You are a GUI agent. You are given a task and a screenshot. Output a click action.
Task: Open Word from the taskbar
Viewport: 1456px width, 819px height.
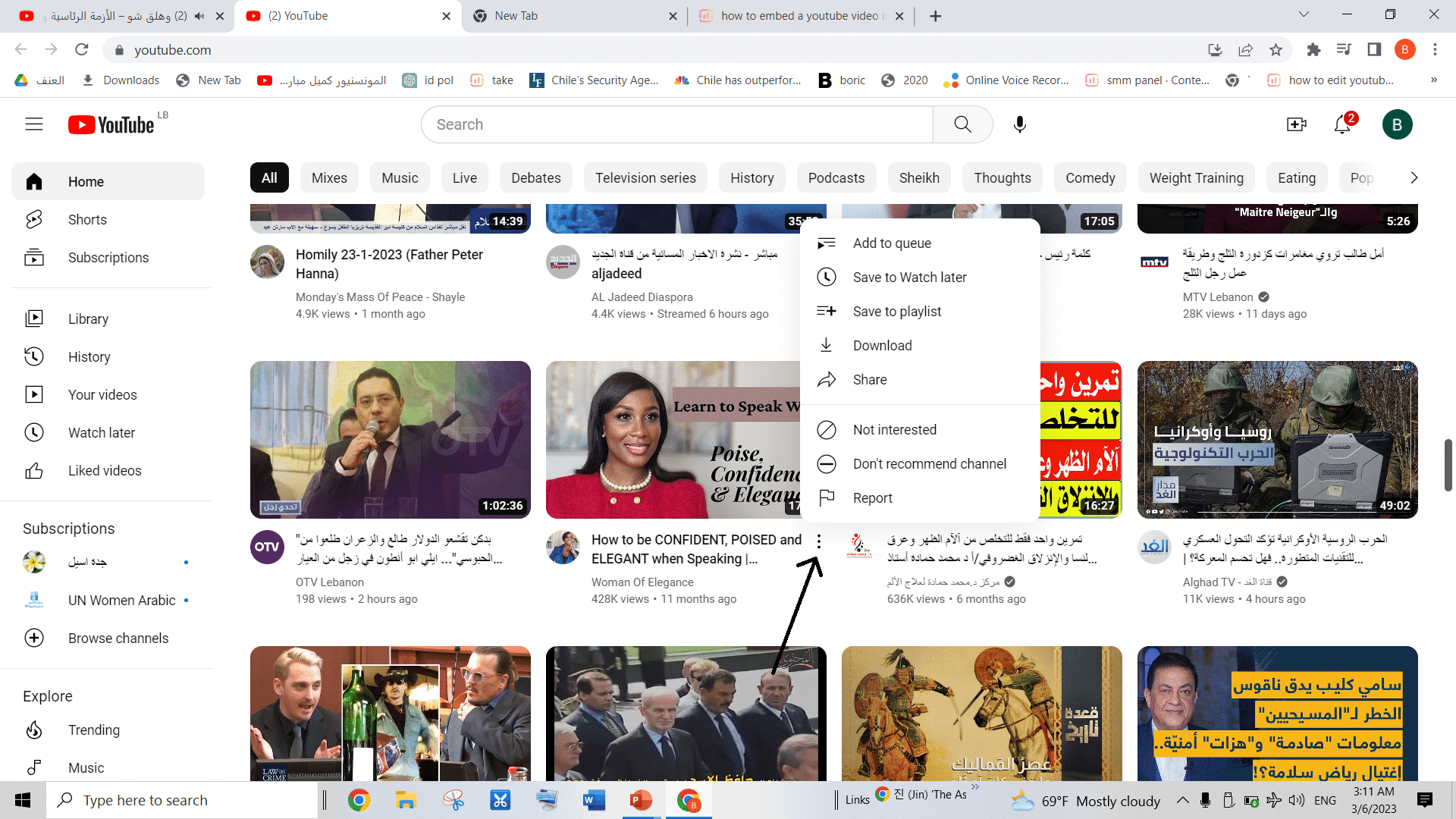[x=594, y=801]
